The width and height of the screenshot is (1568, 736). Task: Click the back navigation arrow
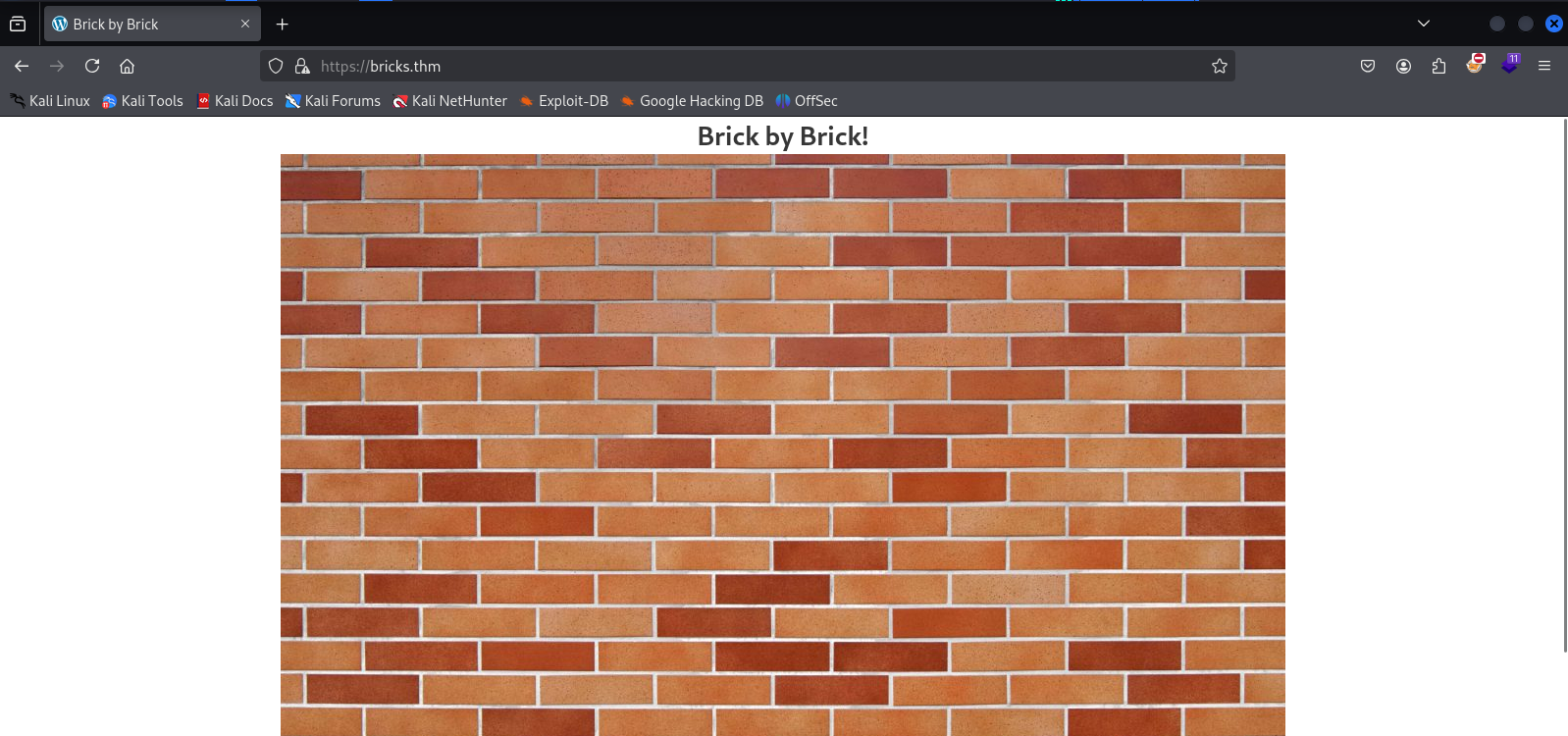point(22,66)
